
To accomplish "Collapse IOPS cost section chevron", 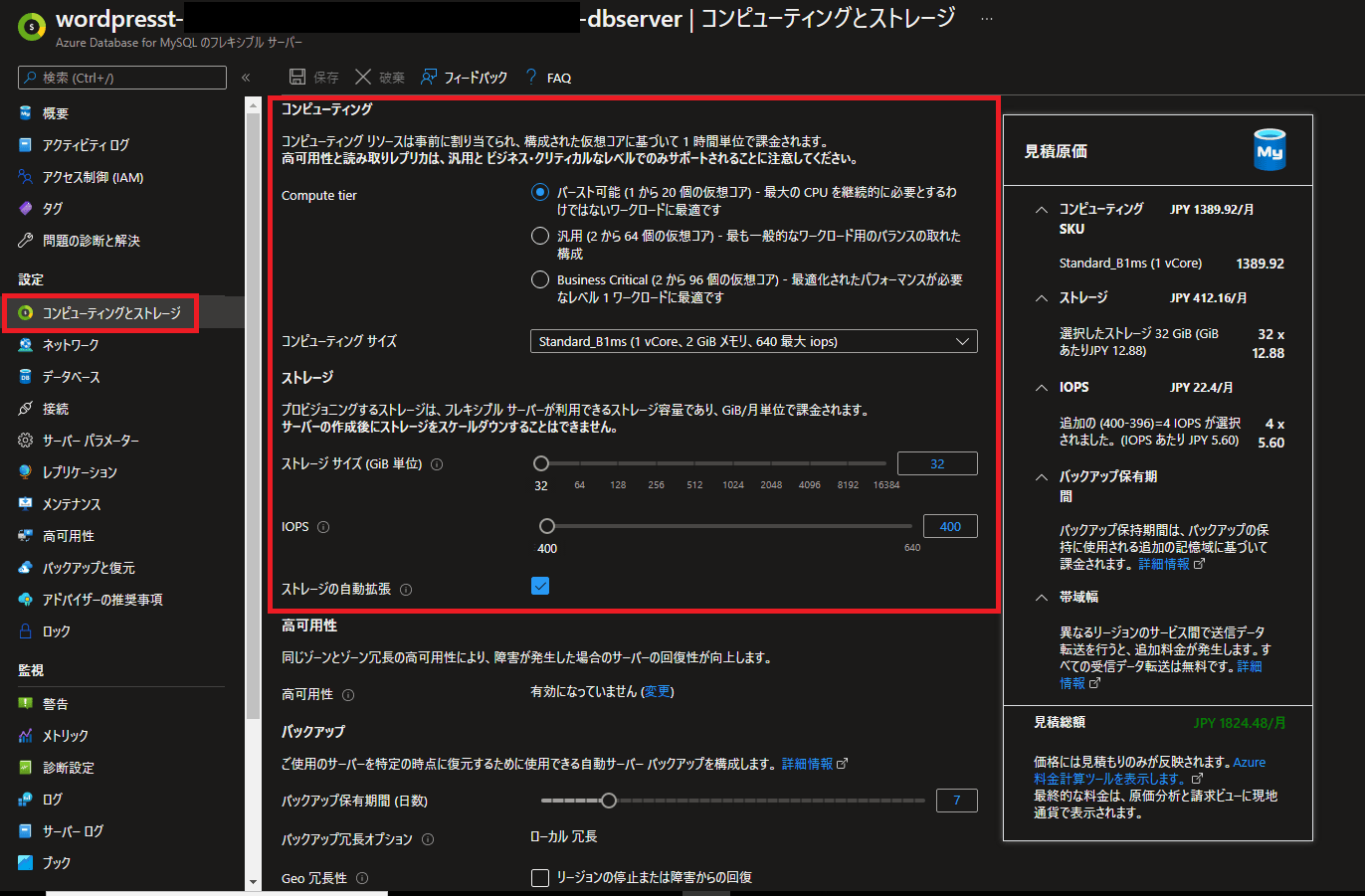I will [1042, 388].
